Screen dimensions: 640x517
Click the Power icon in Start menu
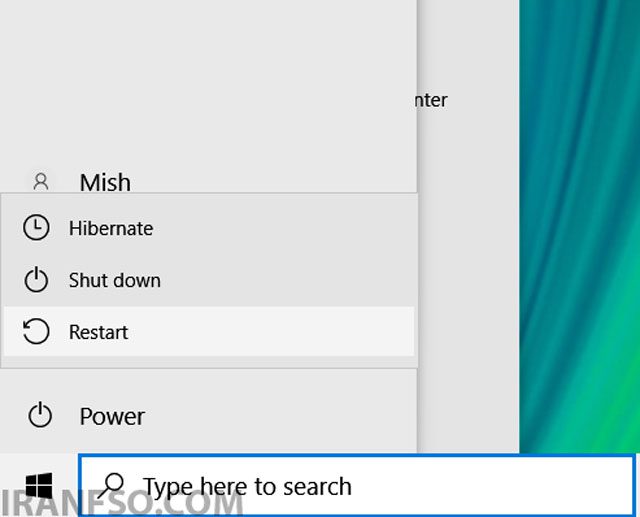point(40,415)
